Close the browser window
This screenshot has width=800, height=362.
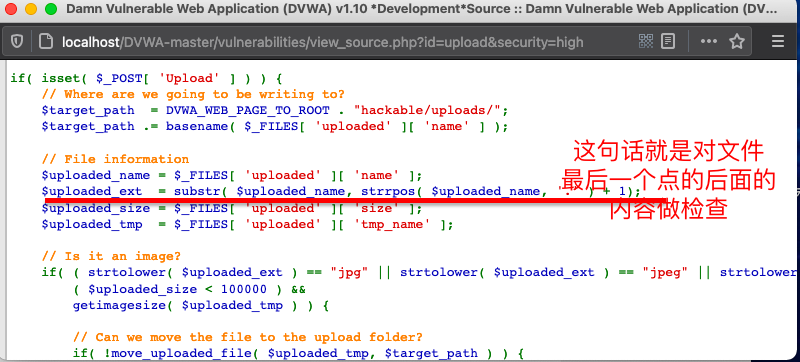coord(11,9)
